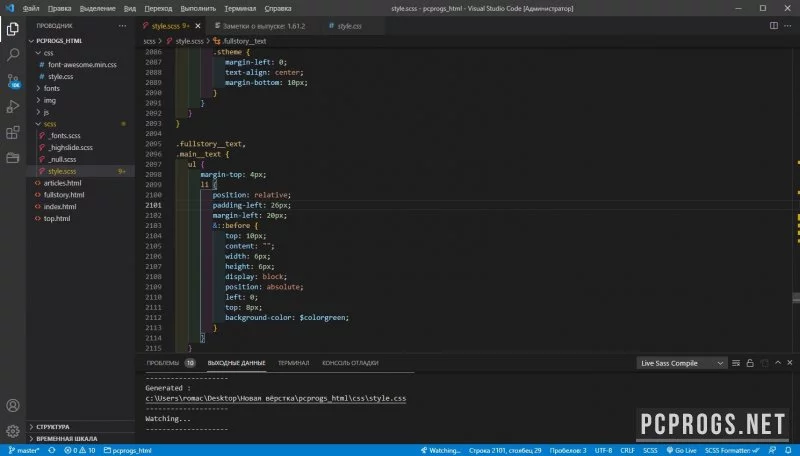
Task: Open font-awesome.min.css file
Action: (x=81, y=65)
